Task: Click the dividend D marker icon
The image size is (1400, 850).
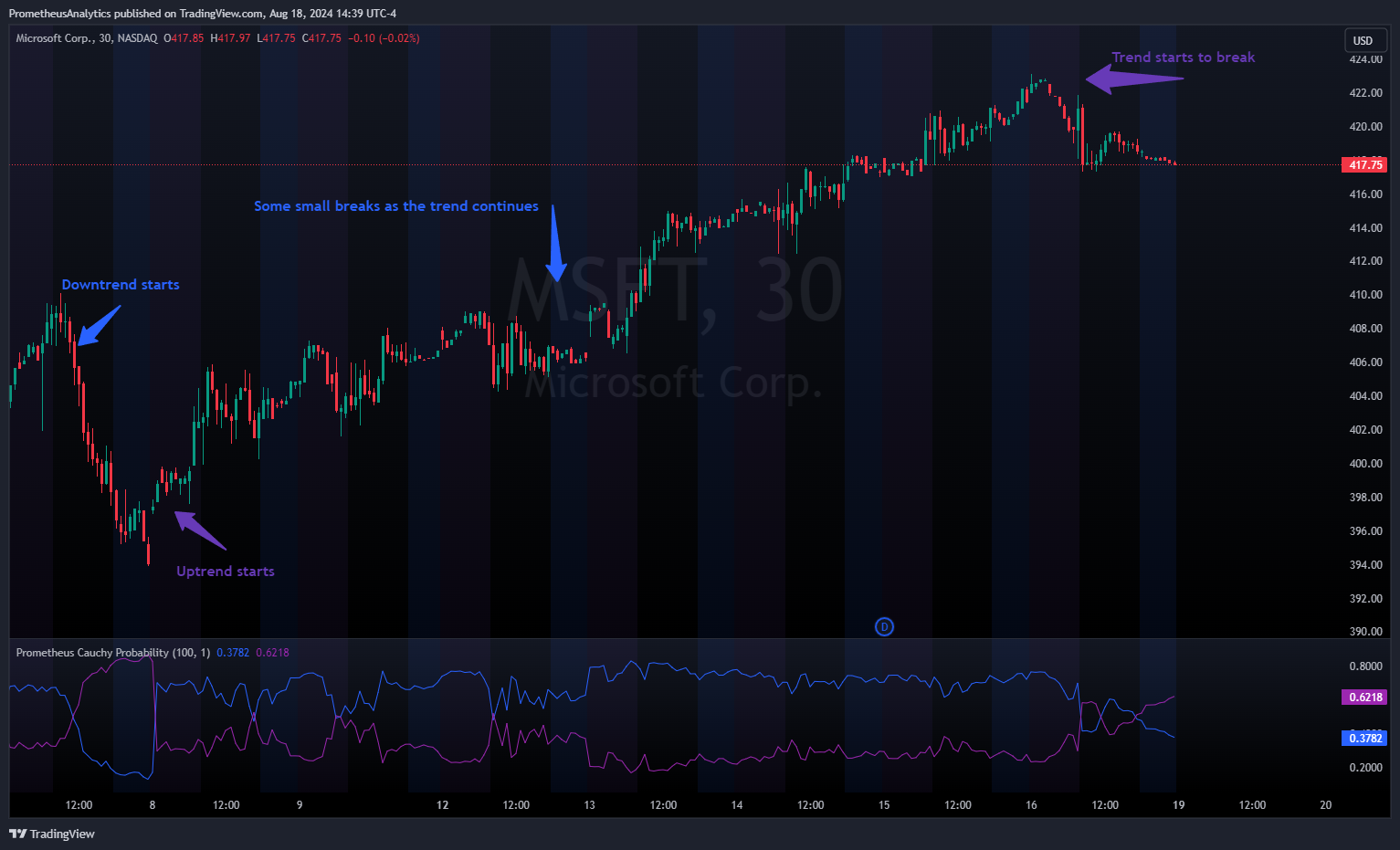Action: [x=884, y=626]
